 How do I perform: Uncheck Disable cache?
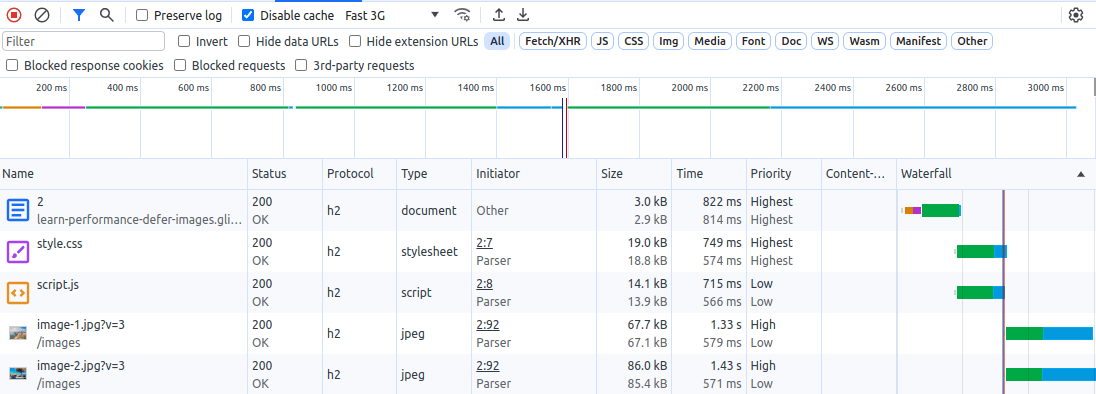click(x=247, y=15)
